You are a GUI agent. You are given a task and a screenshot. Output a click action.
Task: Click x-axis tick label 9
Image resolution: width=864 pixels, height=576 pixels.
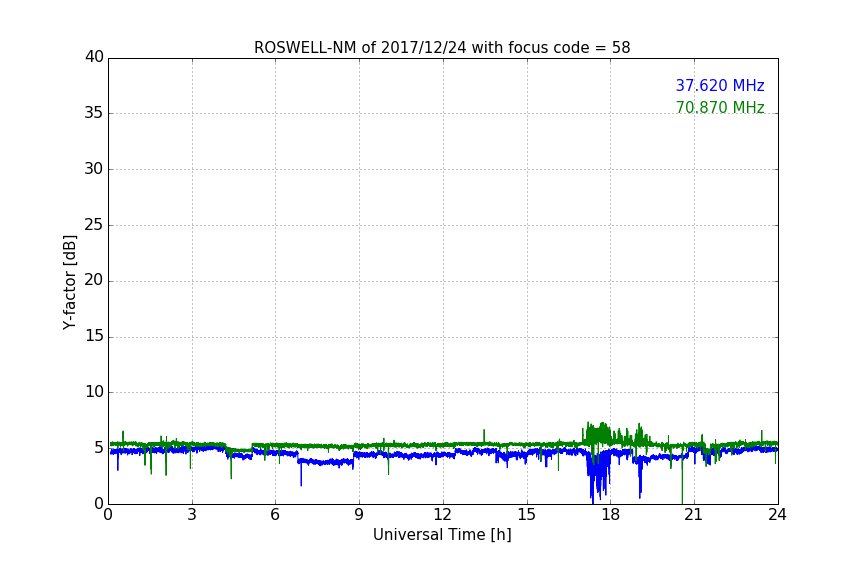[x=359, y=515]
